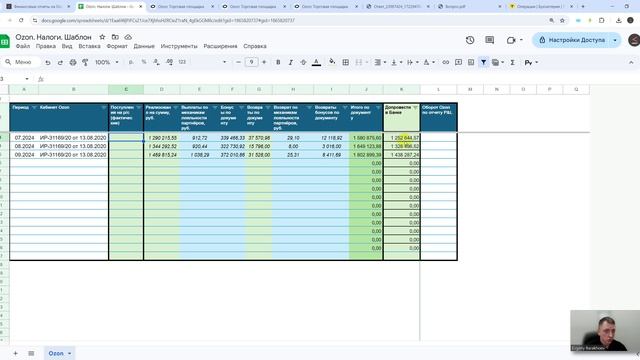Open filter on Период header
The width and height of the screenshot is (640, 360).
click(34, 108)
